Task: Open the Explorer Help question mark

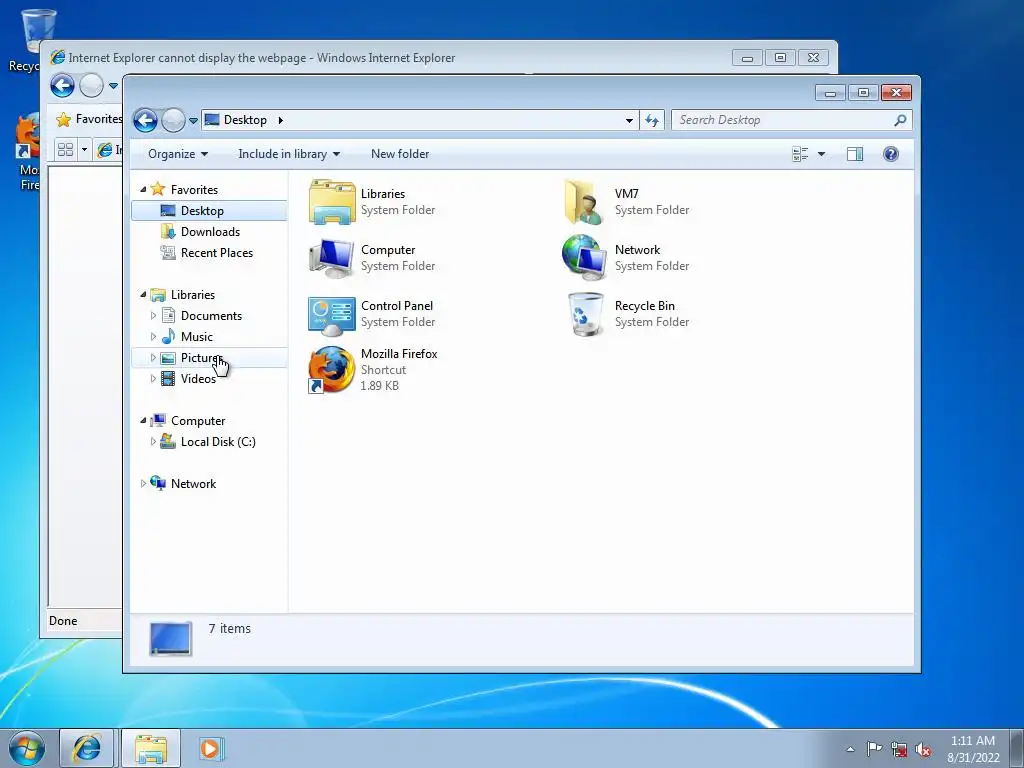Action: [891, 154]
